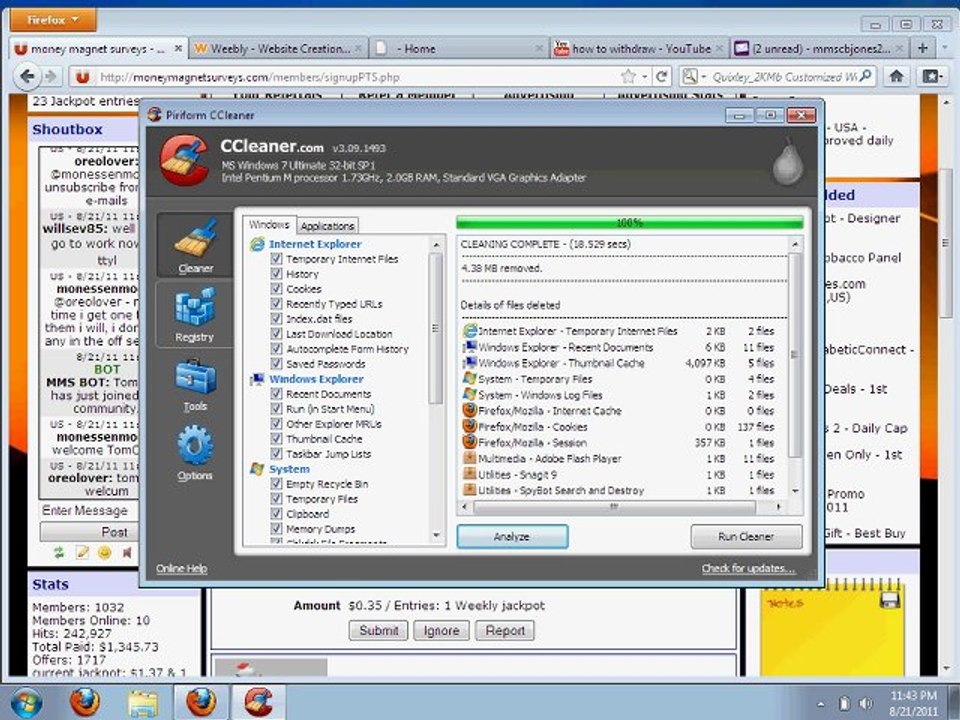Open the file explorer folder on taskbar
The height and width of the screenshot is (720, 960).
(x=142, y=702)
